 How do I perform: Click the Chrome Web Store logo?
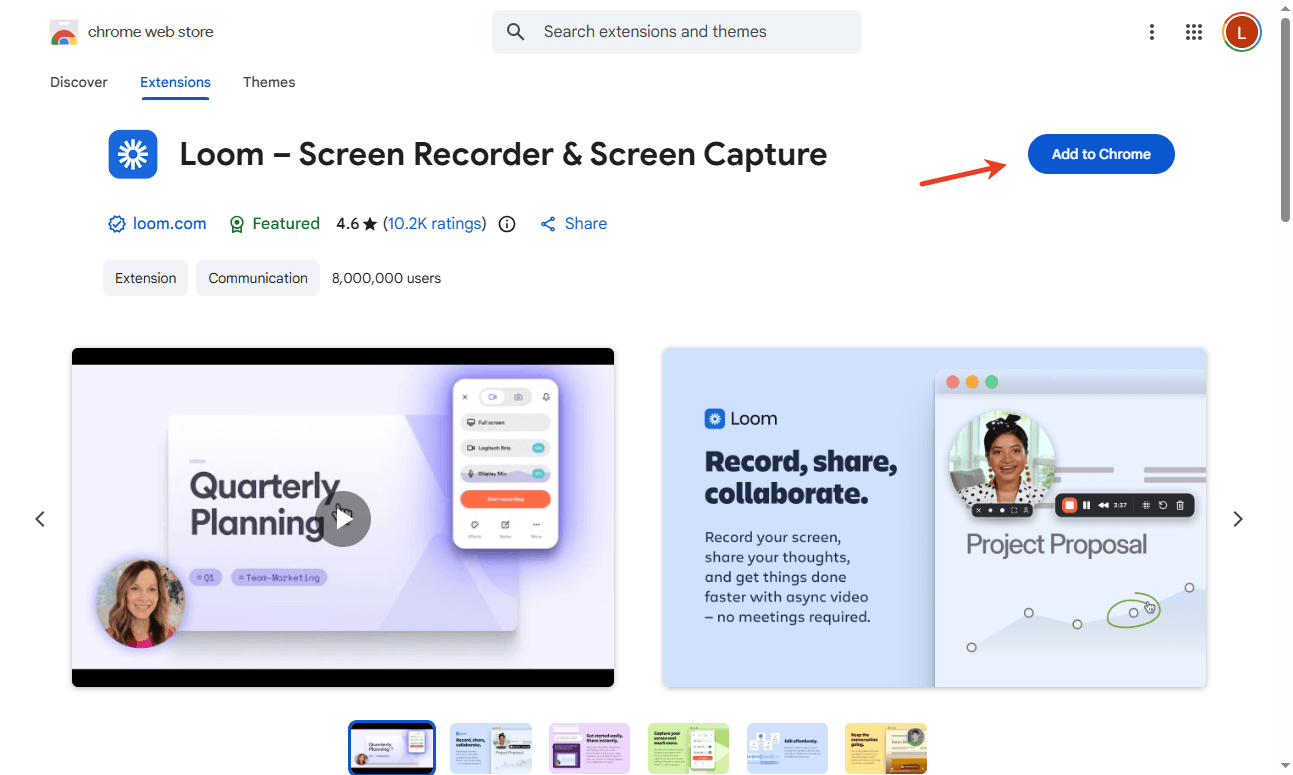point(64,32)
